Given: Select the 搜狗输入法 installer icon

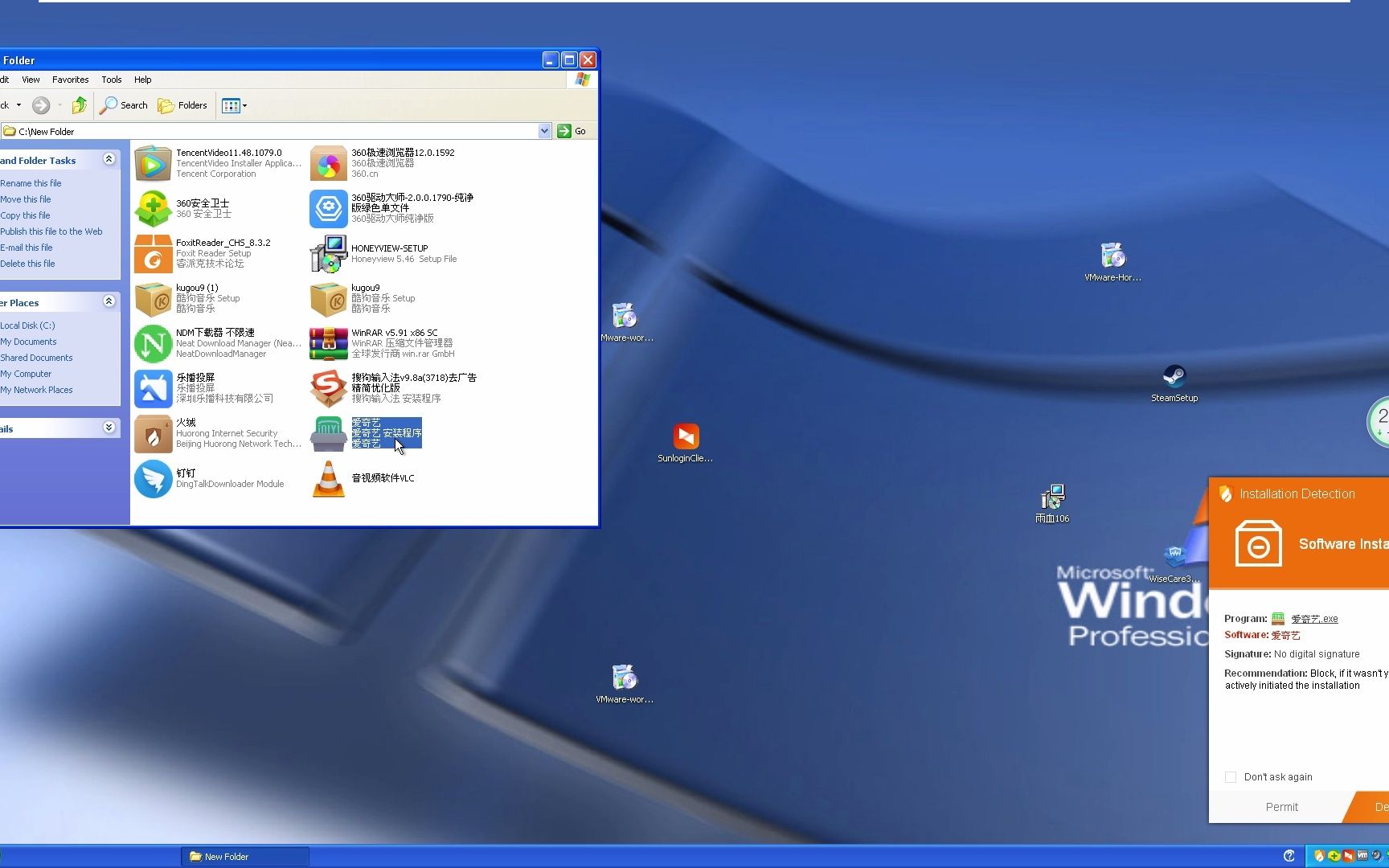Looking at the screenshot, I should tap(328, 389).
